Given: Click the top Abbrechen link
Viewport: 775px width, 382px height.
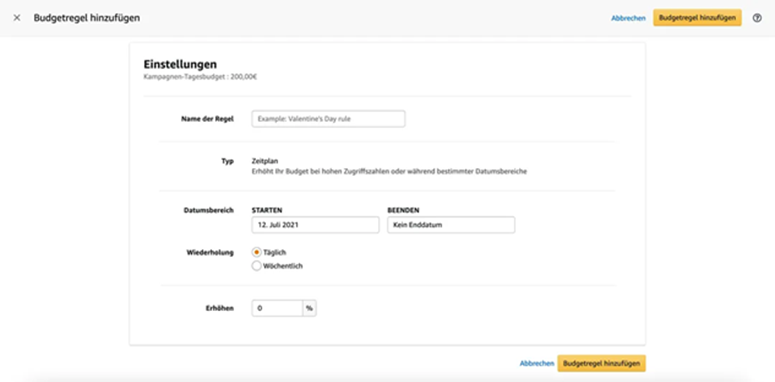Looking at the screenshot, I should 628,18.
